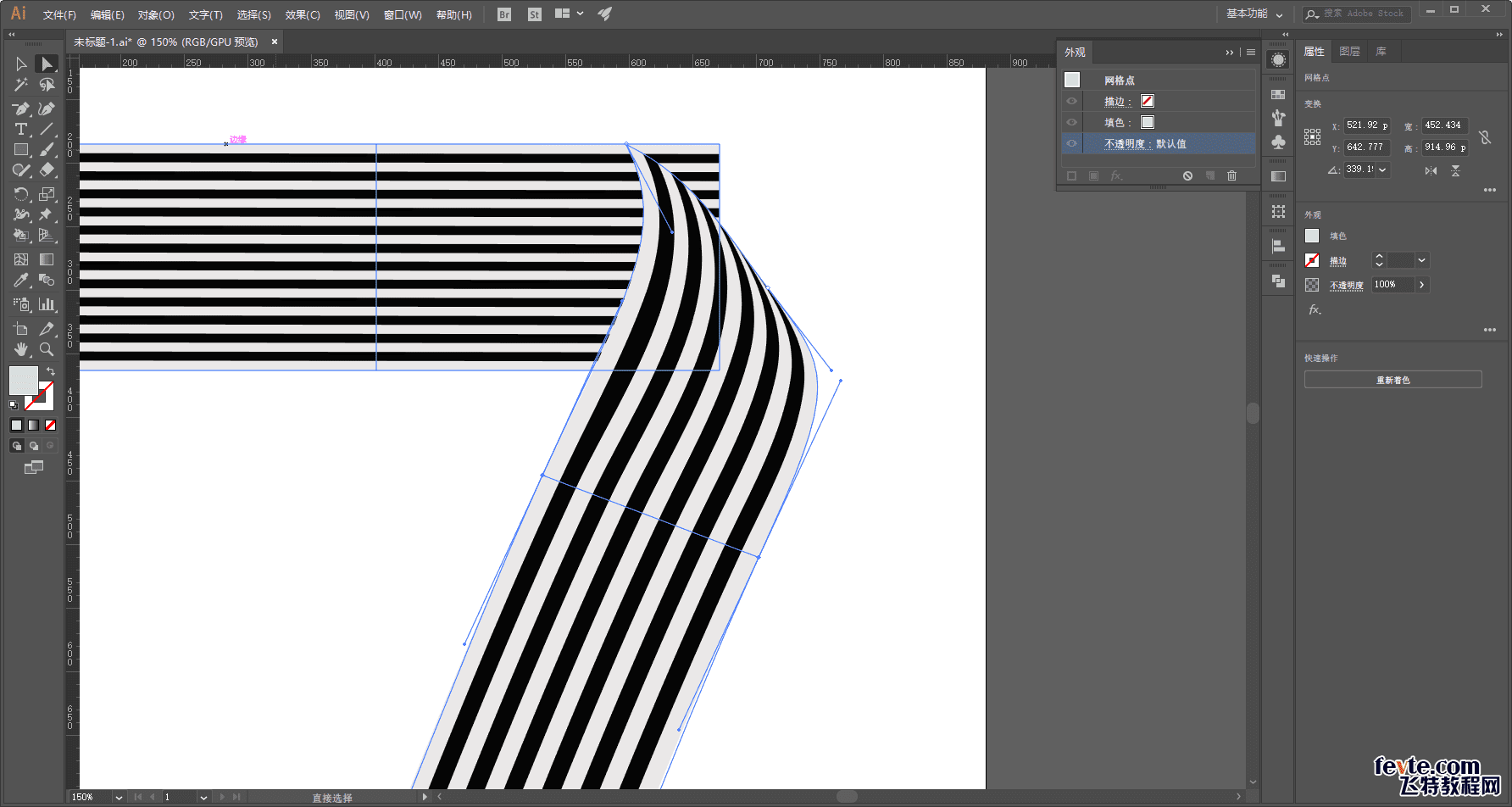Switch to the 图层 tab
The image size is (1512, 807).
(x=1349, y=52)
